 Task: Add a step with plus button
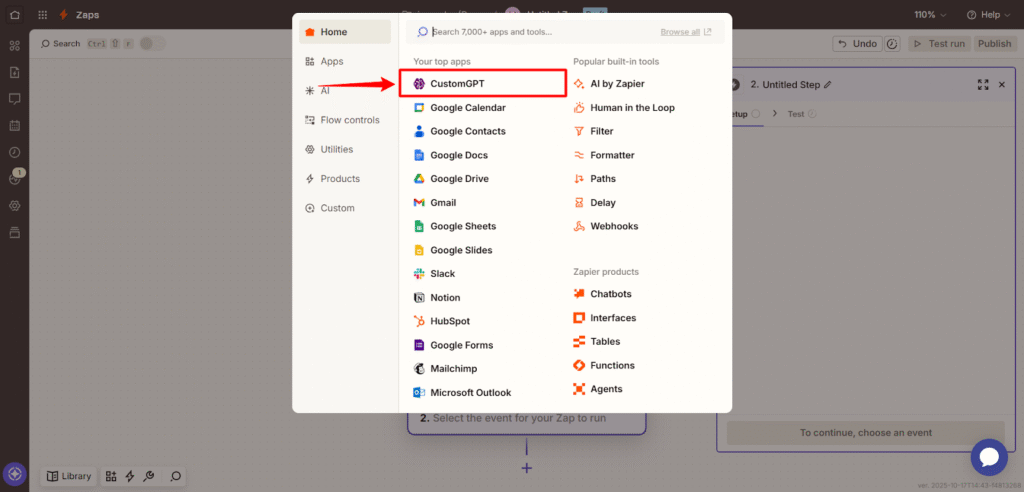pyautogui.click(x=526, y=468)
